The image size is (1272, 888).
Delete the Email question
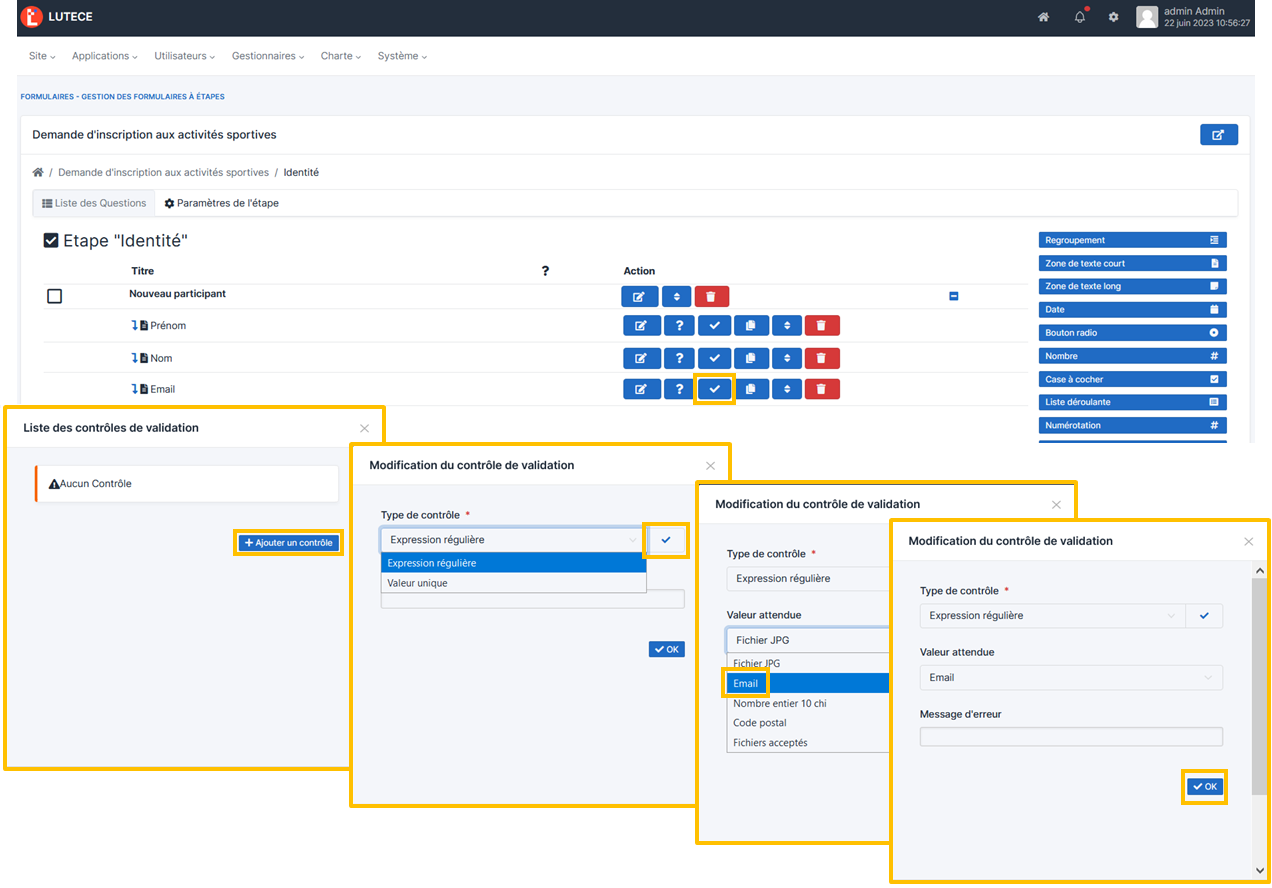(x=822, y=388)
